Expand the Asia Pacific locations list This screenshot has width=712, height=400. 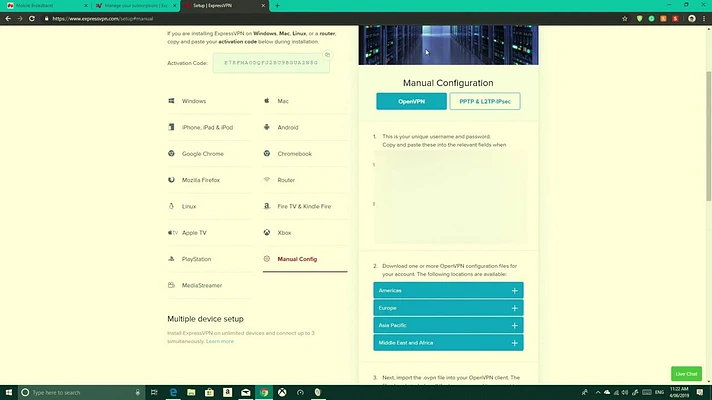point(448,325)
